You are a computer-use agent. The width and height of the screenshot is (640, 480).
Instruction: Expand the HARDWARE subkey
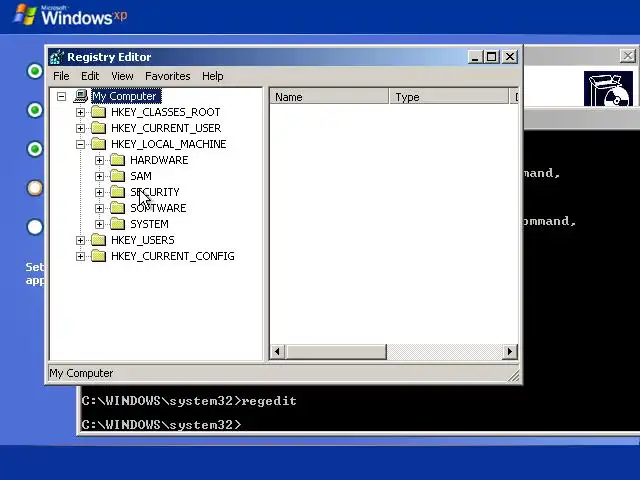click(x=99, y=160)
